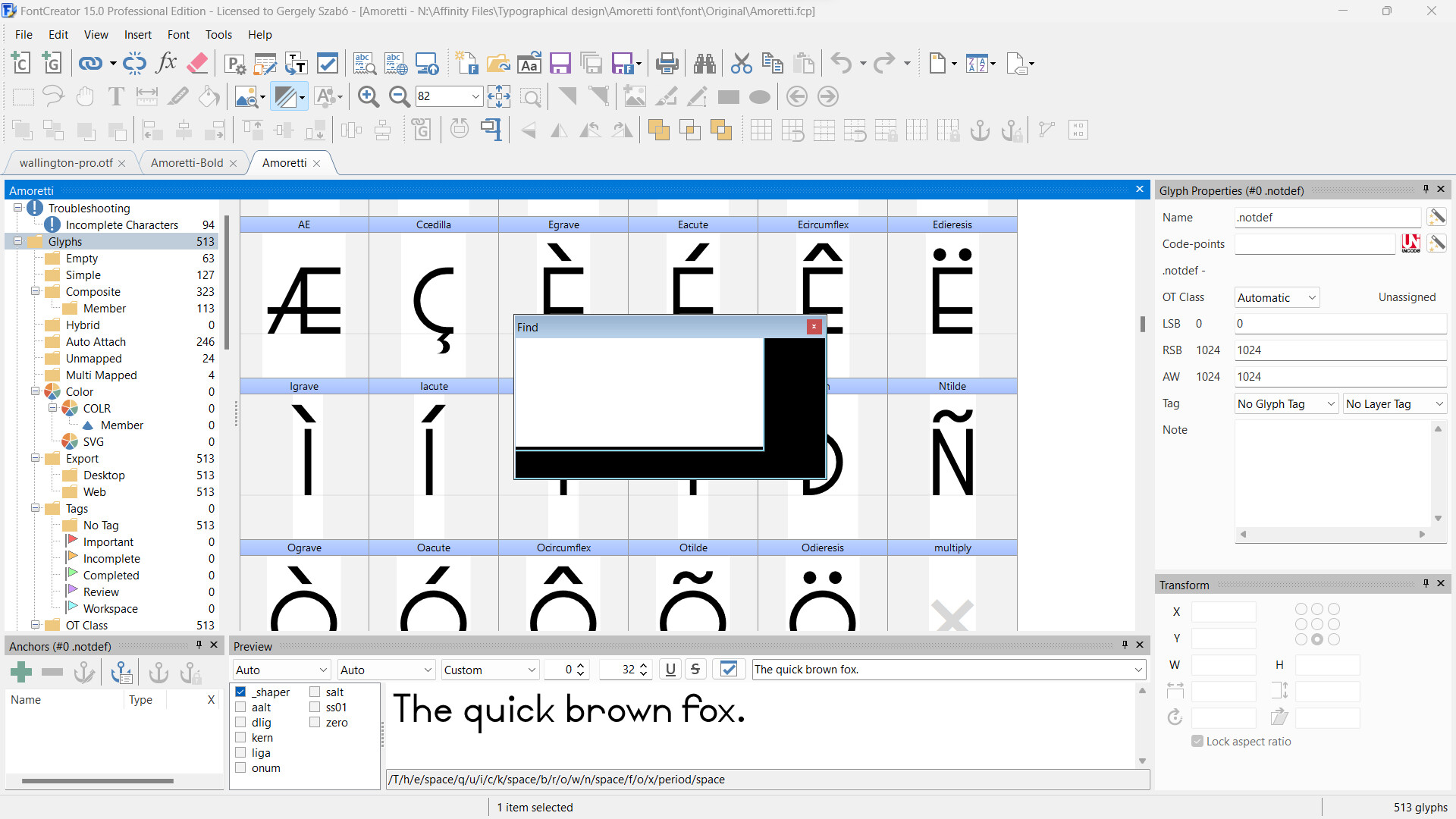Open the Tools menu
This screenshot has width=1456, height=819.
click(218, 35)
